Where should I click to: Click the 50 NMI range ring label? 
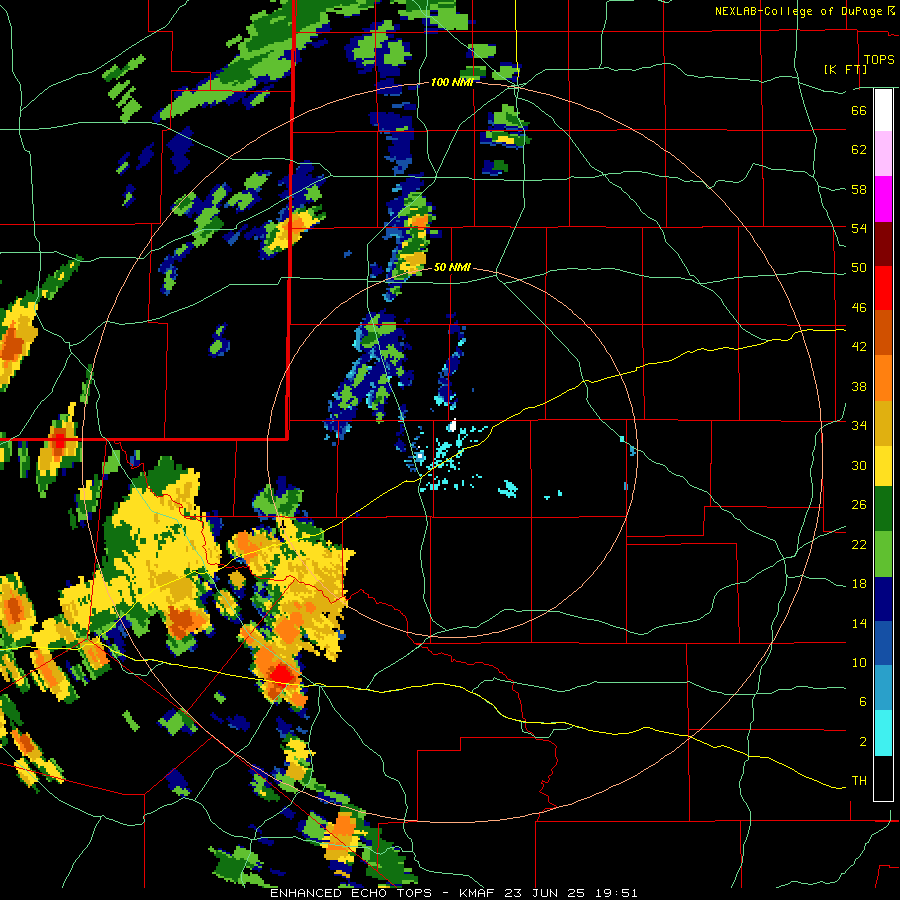(x=452, y=267)
